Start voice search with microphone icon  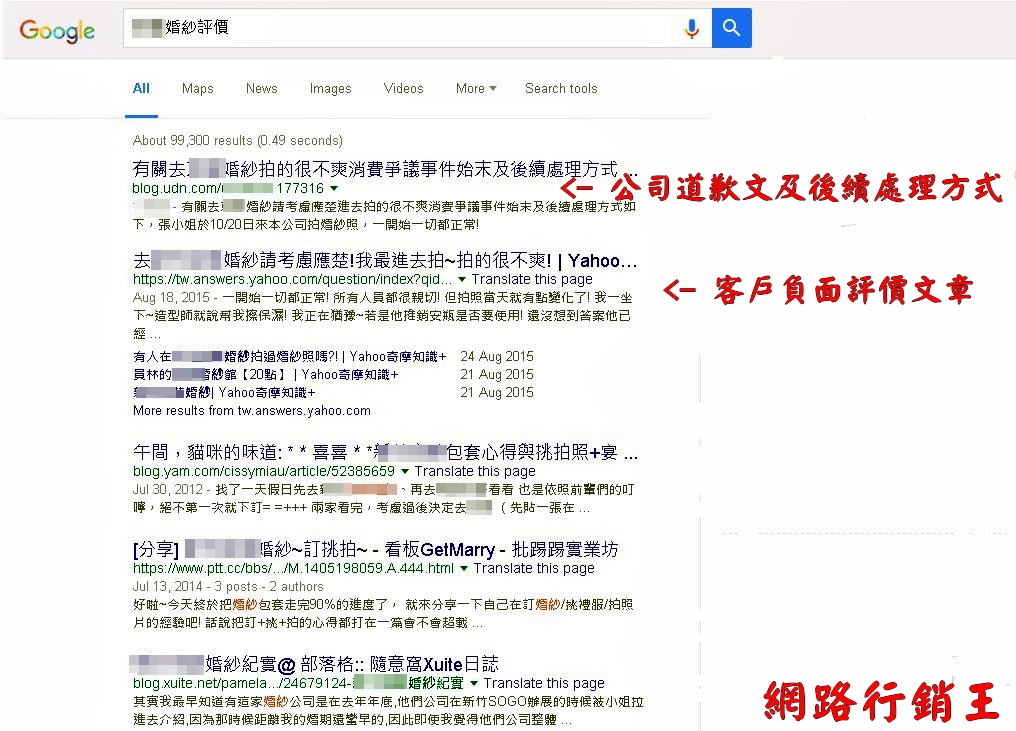[x=692, y=28]
